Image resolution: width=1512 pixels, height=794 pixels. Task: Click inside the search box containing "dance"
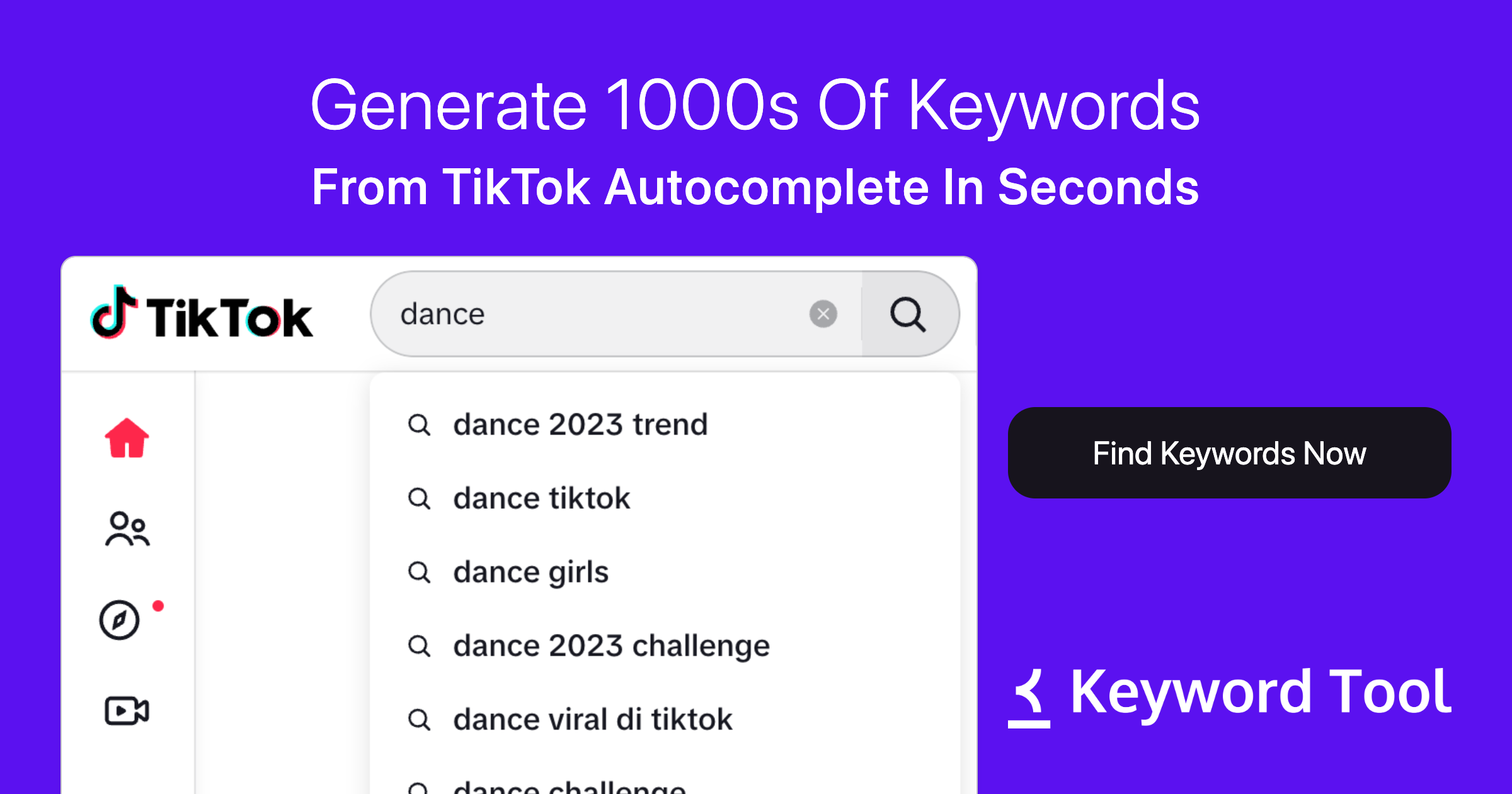(x=598, y=314)
